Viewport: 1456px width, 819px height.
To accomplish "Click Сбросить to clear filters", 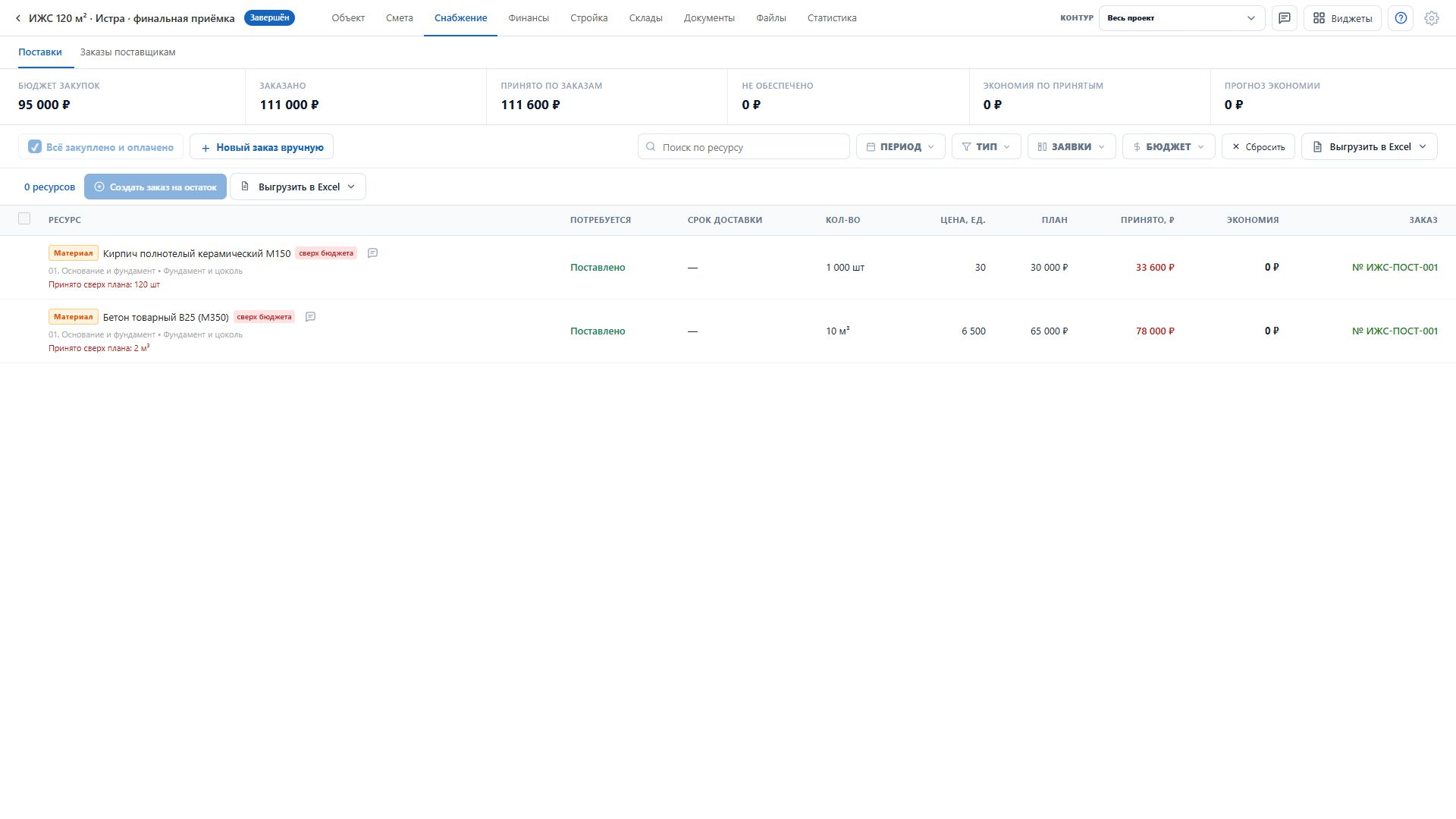I will coord(1258,147).
